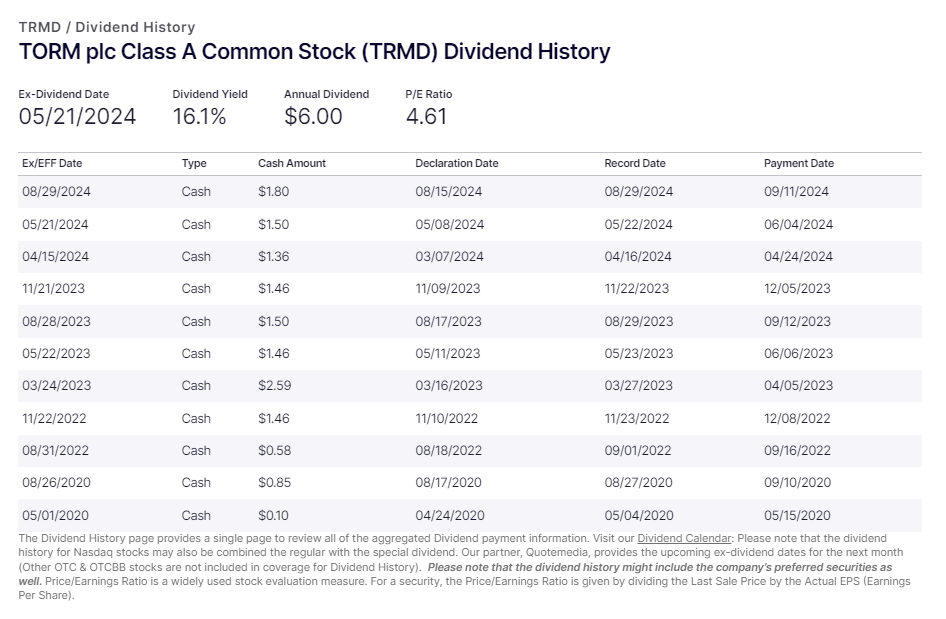
Task: Click the $2.59 cash amount cell
Action: tap(274, 386)
